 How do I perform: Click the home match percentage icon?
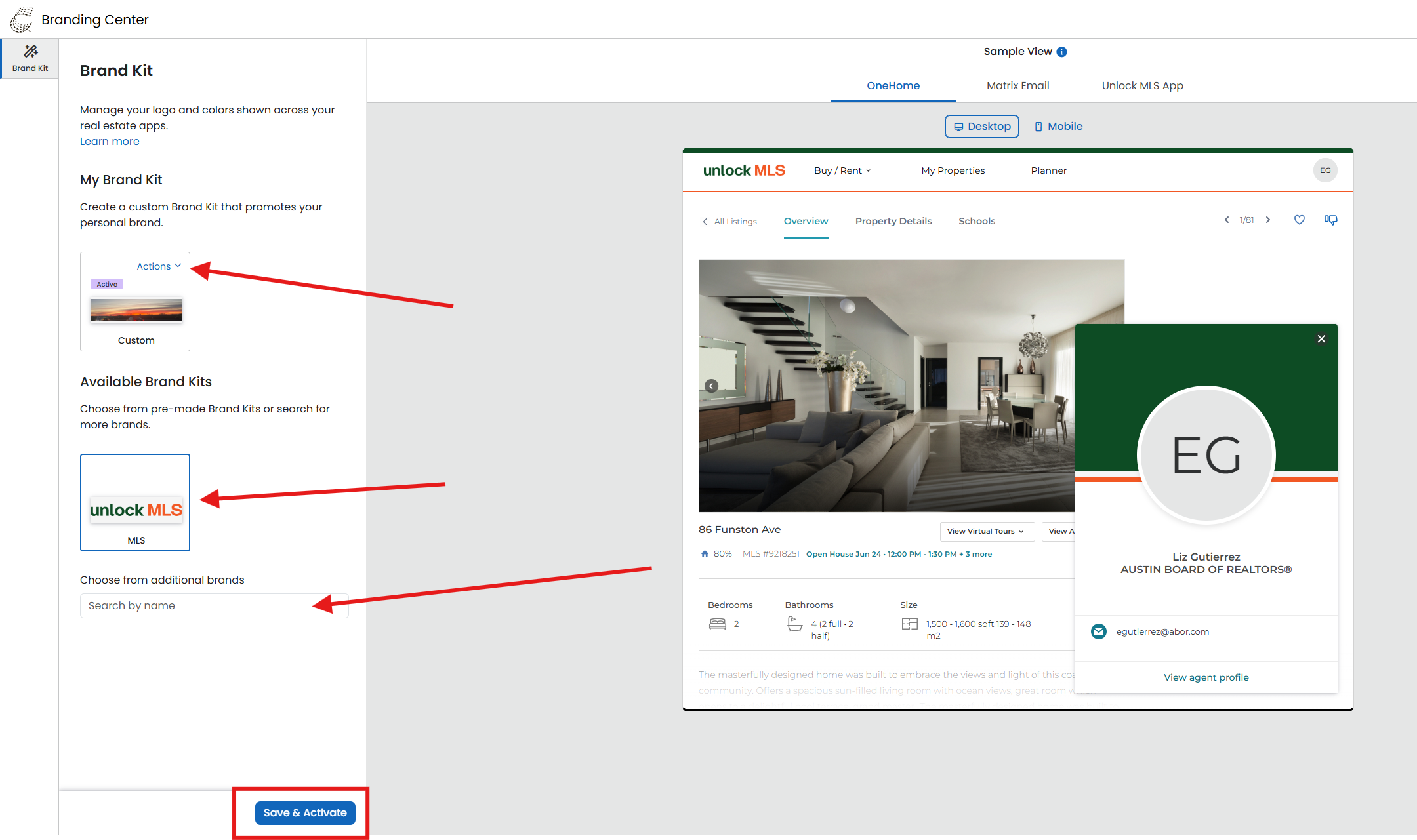pyautogui.click(x=705, y=554)
